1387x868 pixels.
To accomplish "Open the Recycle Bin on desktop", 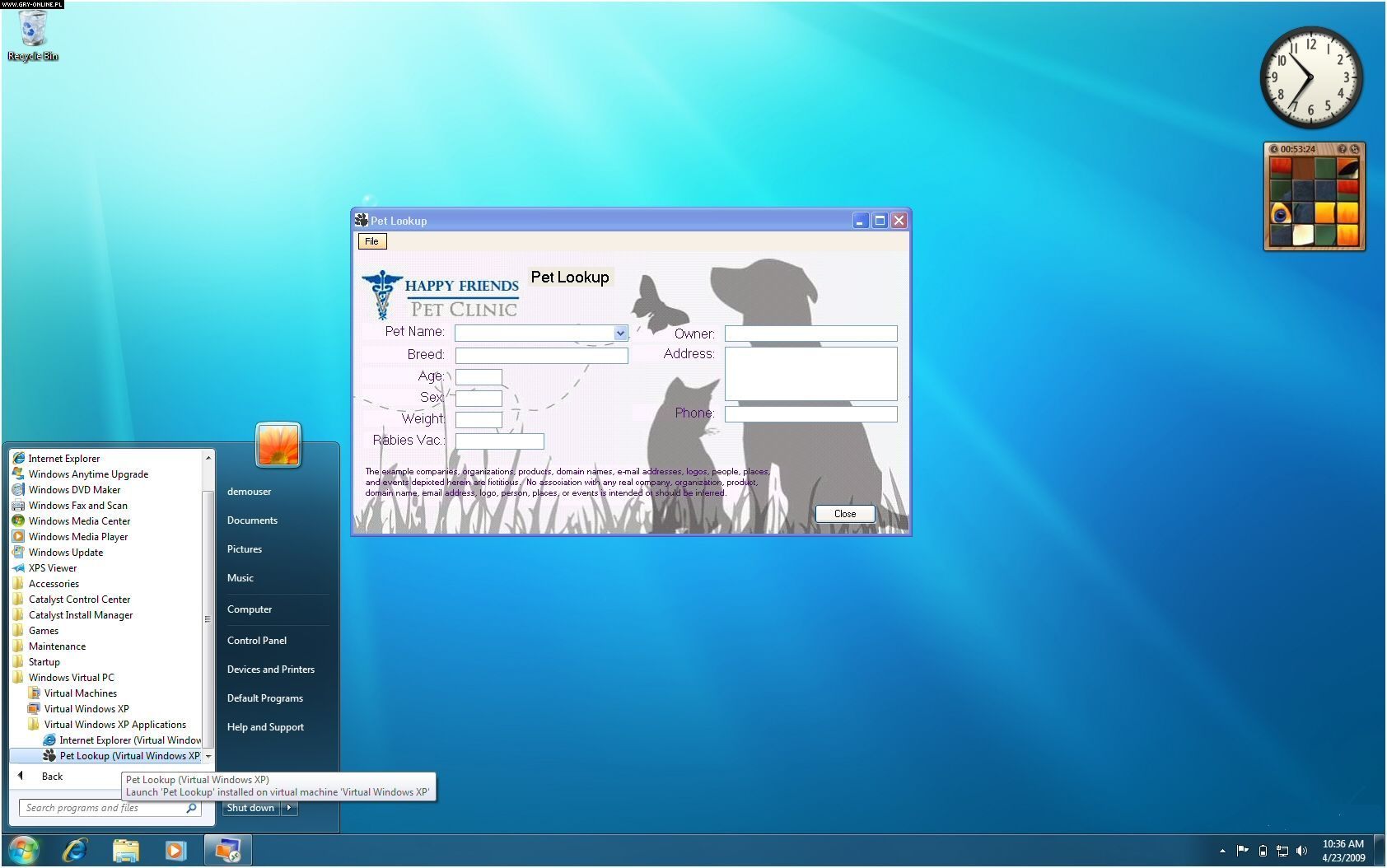I will [x=33, y=35].
